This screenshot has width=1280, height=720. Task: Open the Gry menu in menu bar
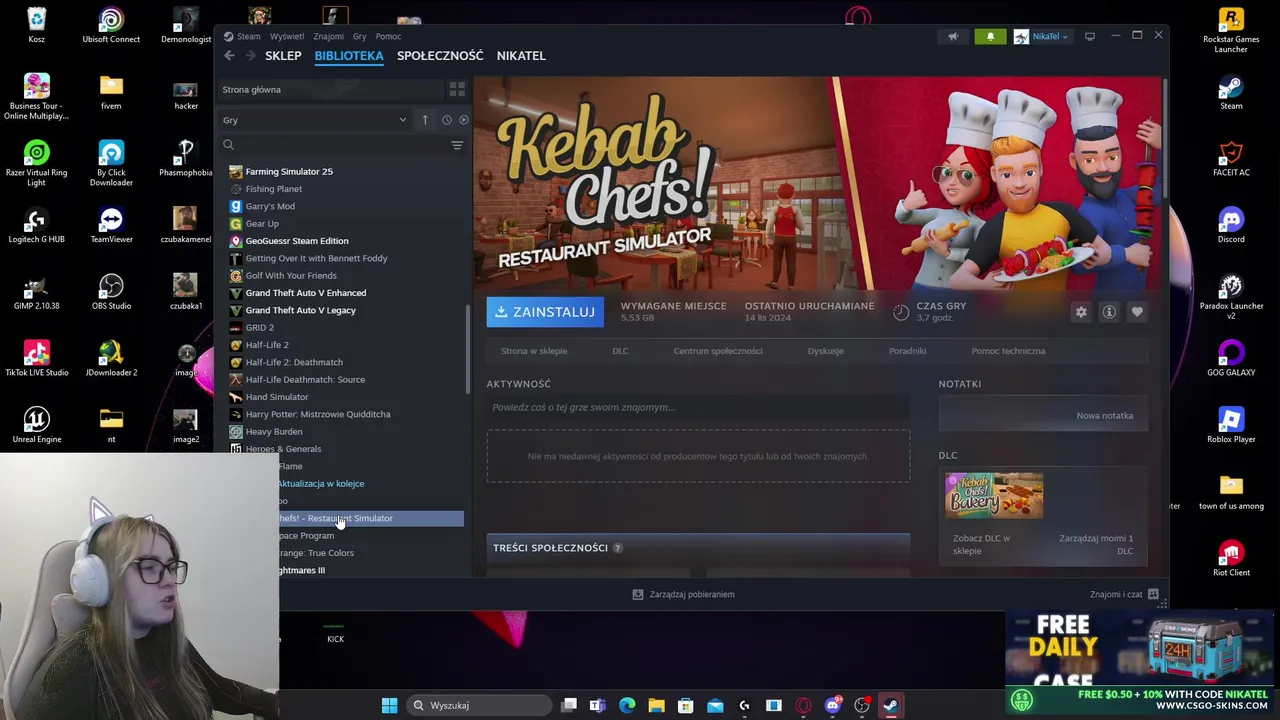point(359,36)
